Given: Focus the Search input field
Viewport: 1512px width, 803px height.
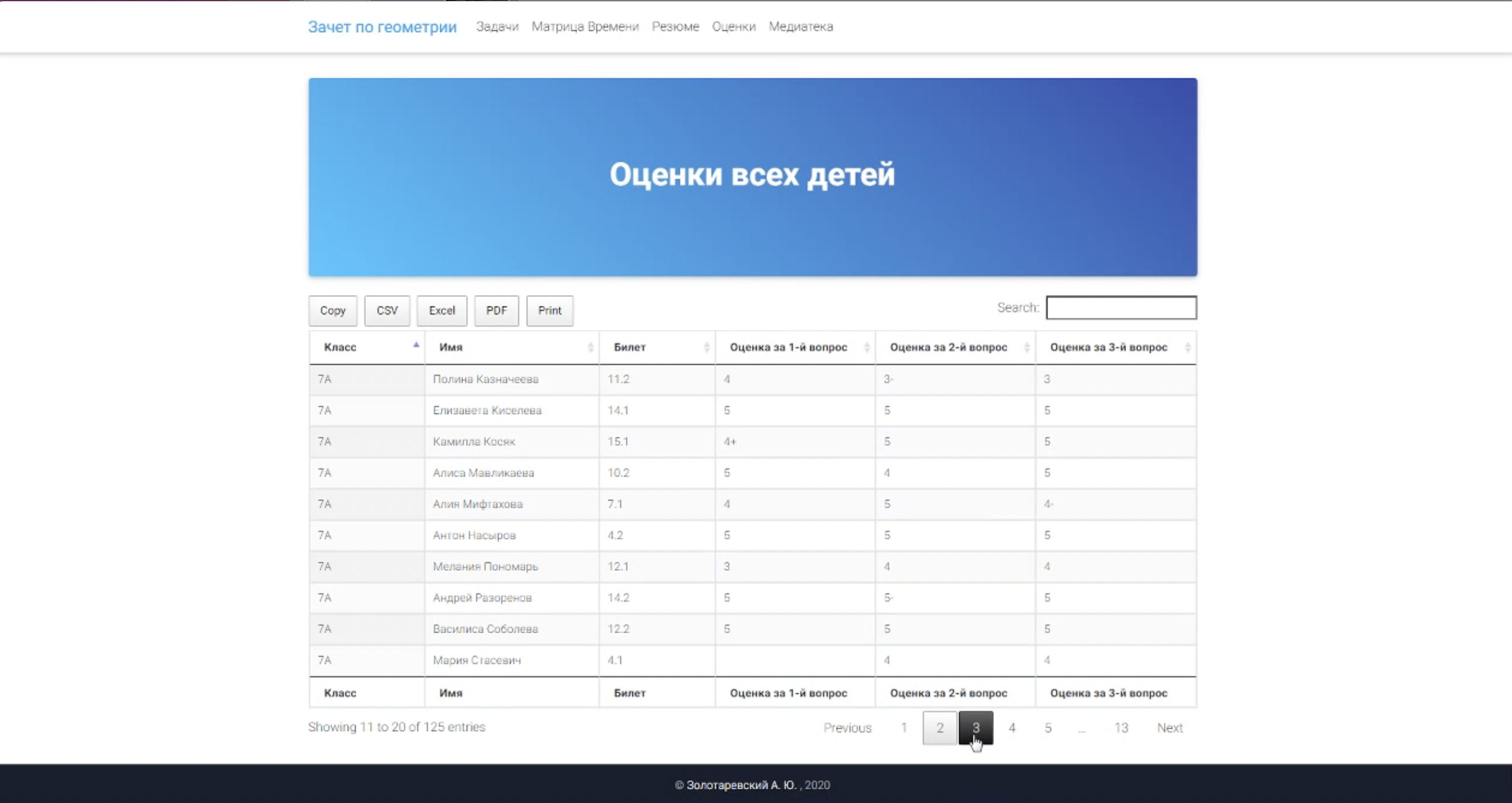Looking at the screenshot, I should click(1121, 308).
